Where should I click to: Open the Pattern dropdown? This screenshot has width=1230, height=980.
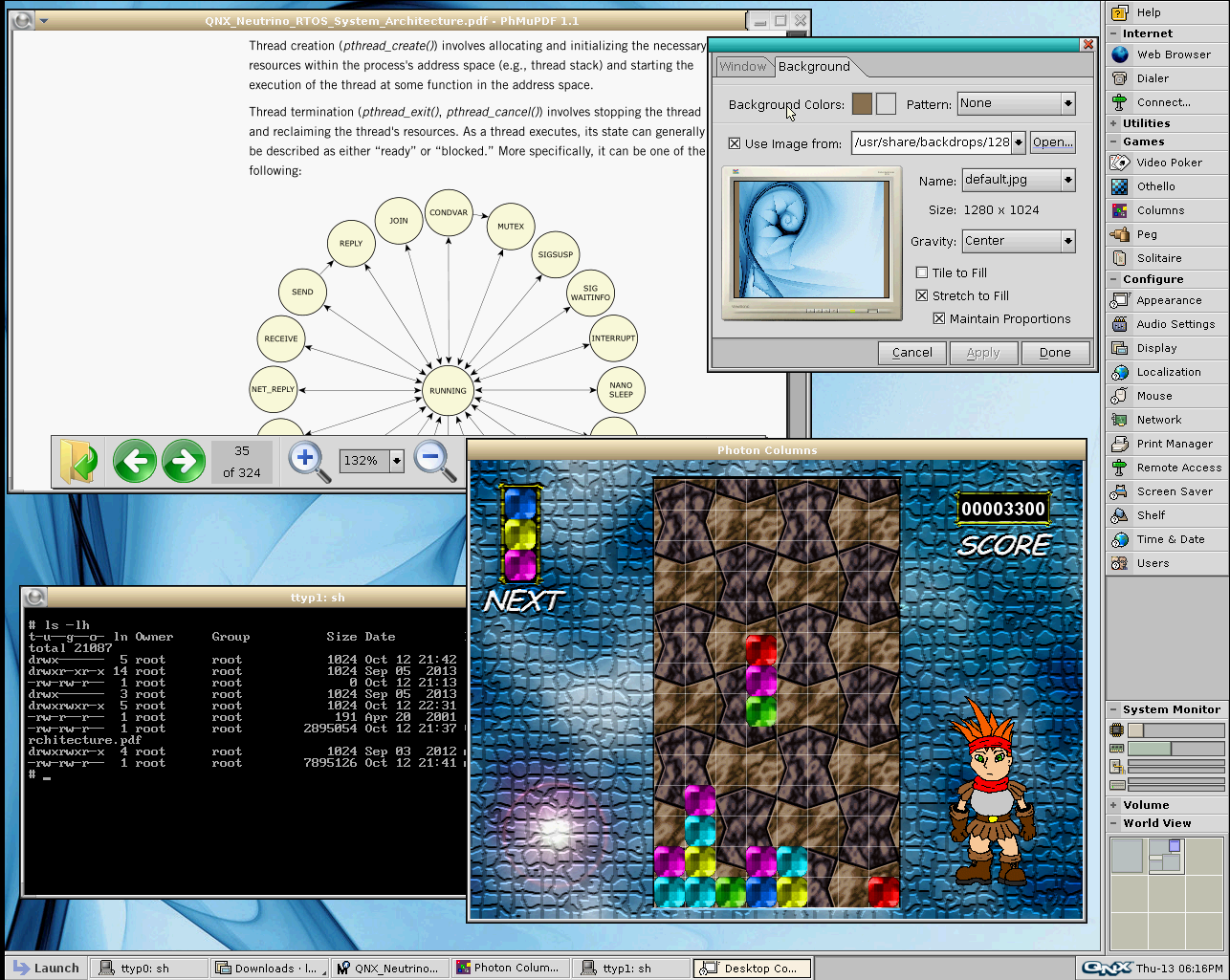[1068, 103]
